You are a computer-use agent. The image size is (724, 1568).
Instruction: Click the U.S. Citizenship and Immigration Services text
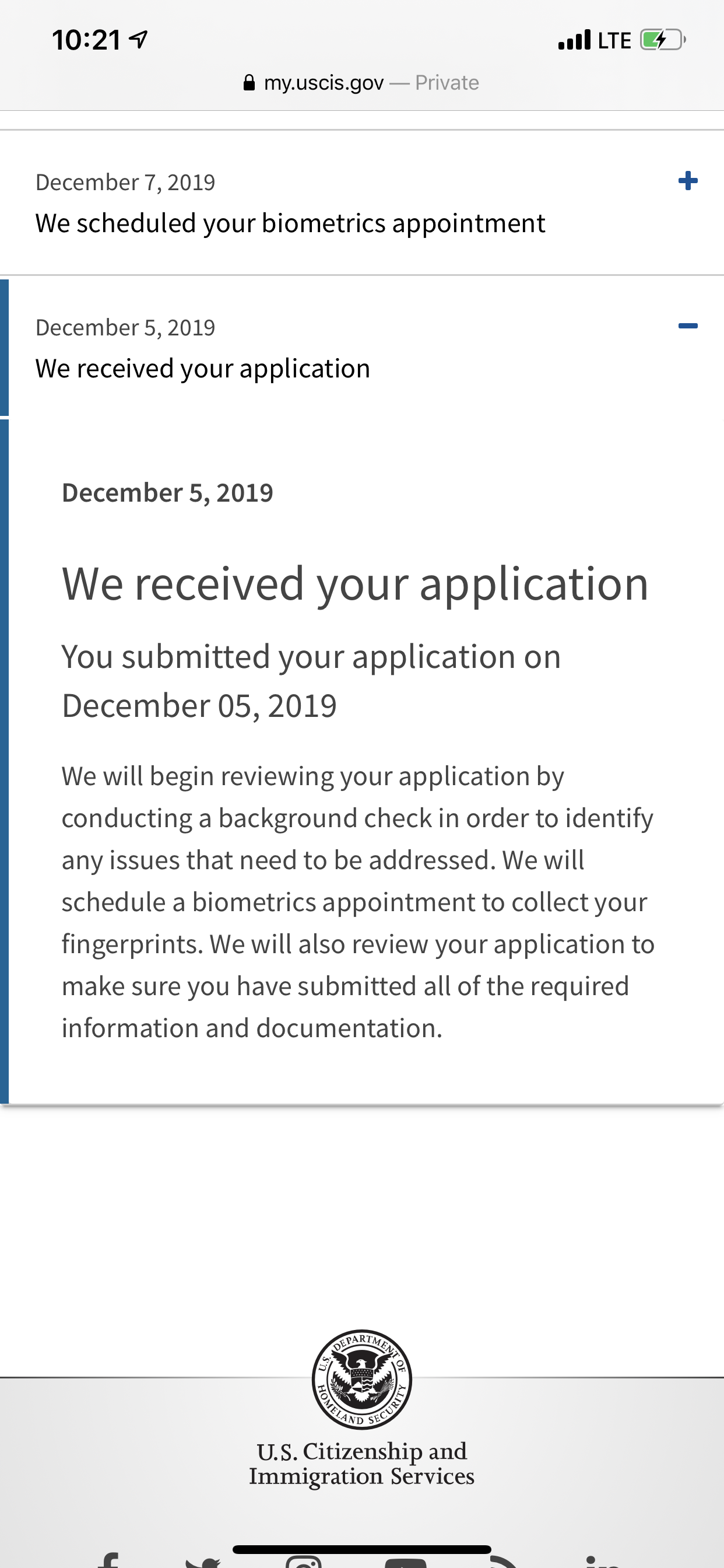(x=361, y=1464)
